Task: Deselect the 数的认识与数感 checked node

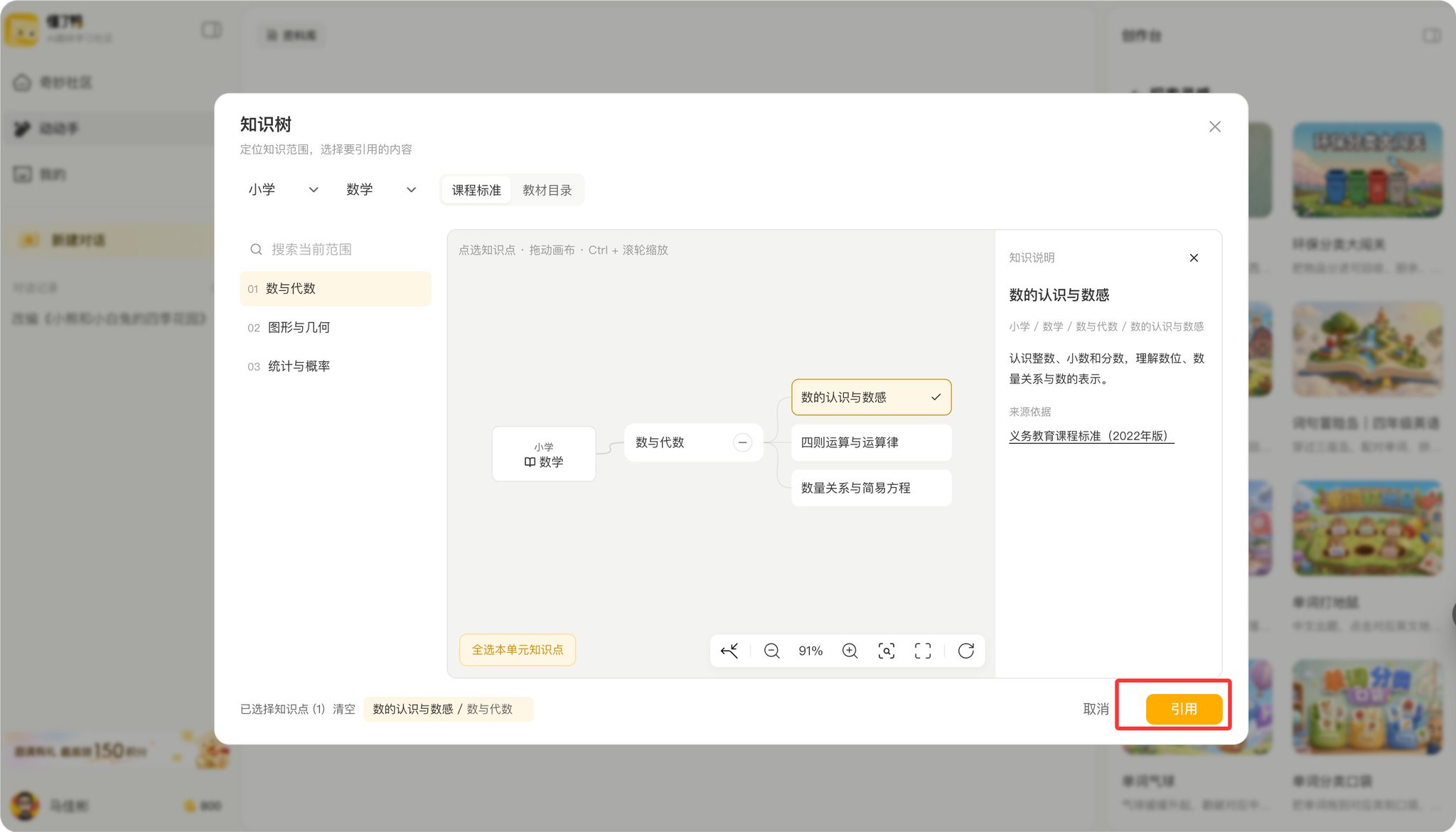Action: [x=871, y=398]
